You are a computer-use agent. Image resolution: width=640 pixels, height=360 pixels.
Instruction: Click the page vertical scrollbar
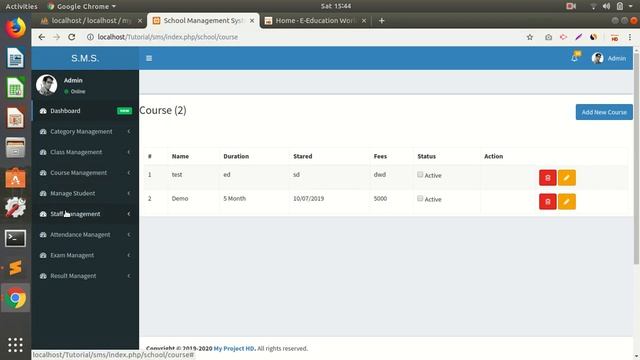(636, 158)
